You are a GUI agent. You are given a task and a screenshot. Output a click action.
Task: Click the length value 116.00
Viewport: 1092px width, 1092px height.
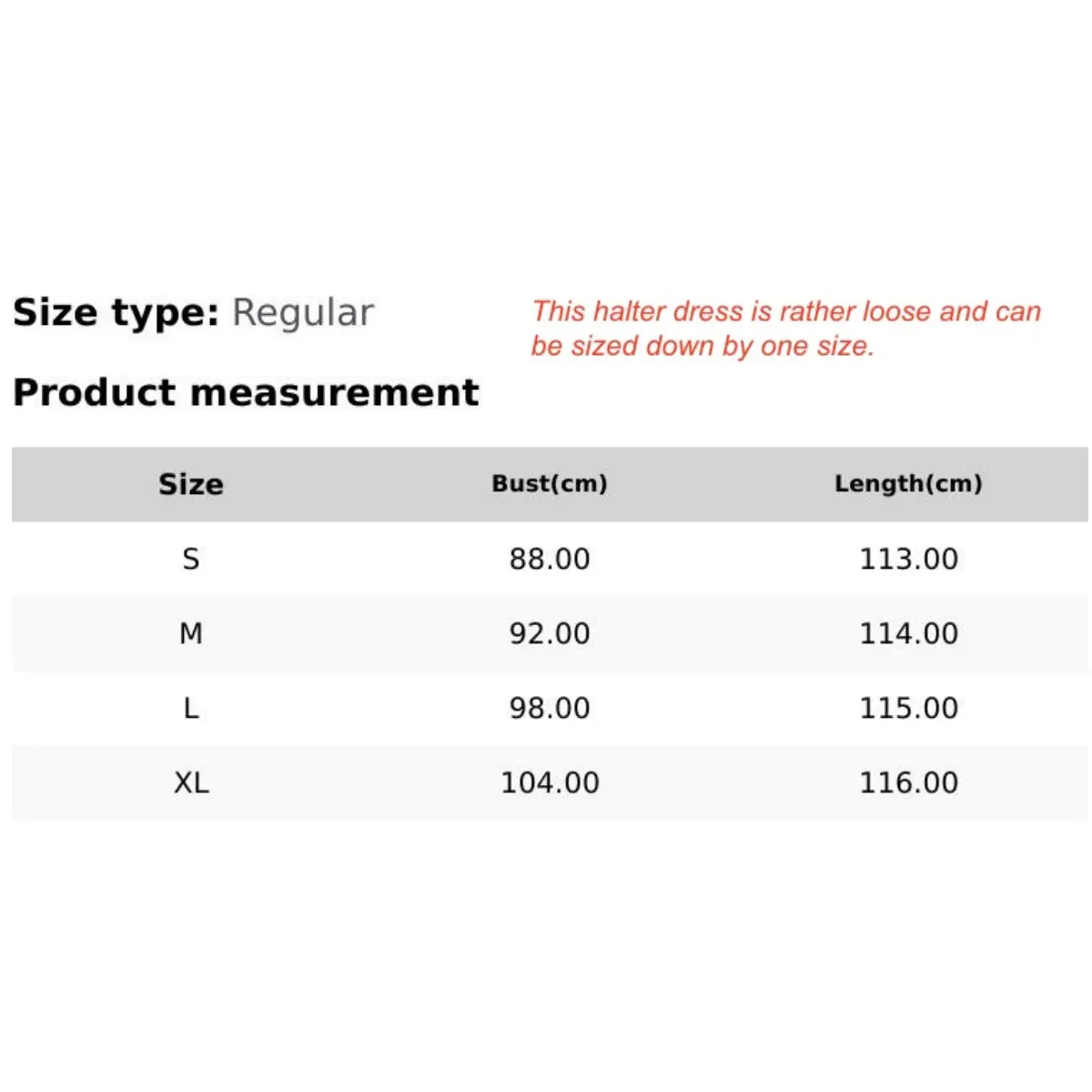[x=908, y=783]
